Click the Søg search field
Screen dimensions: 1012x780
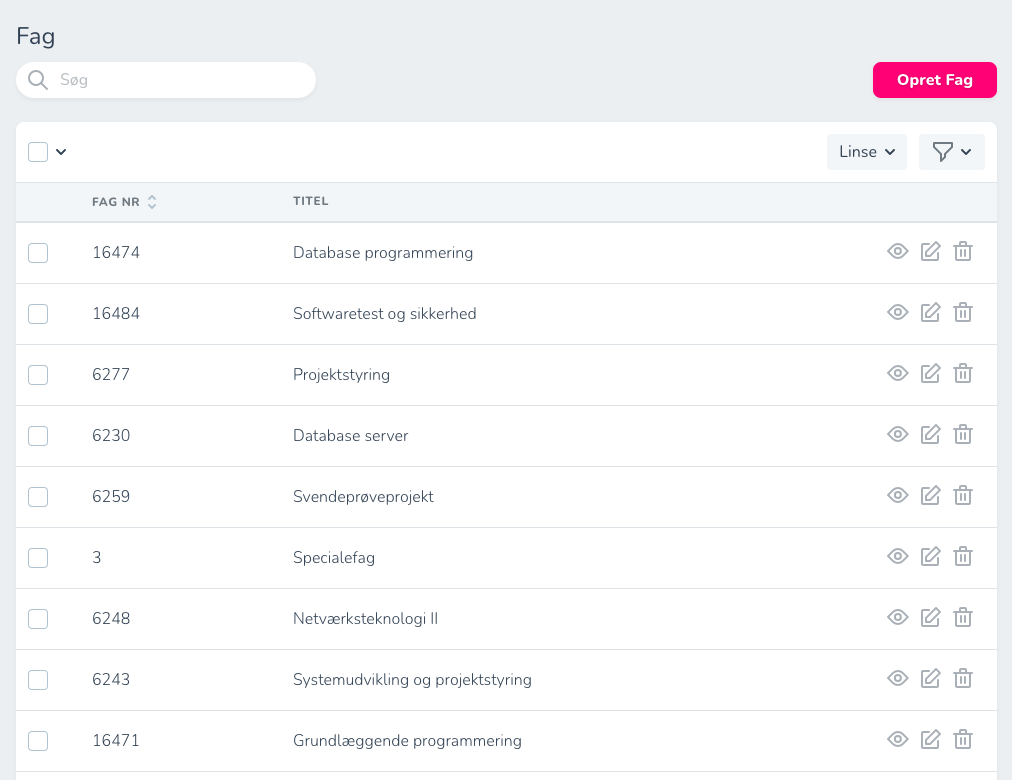(180, 80)
